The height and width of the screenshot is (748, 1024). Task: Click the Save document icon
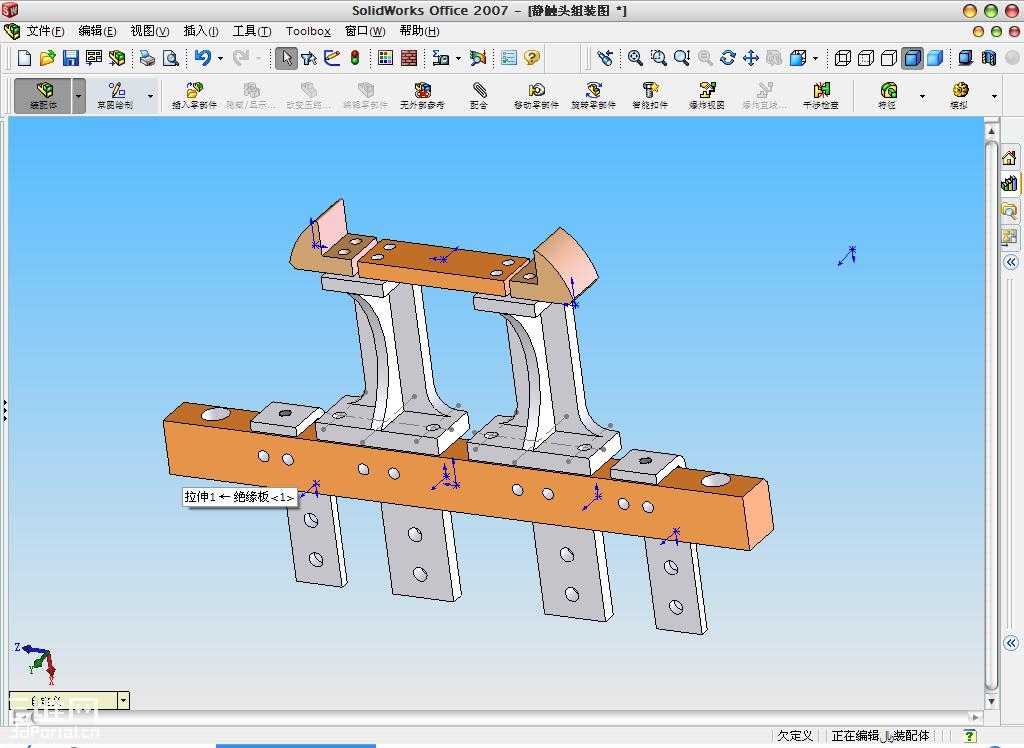pyautogui.click(x=70, y=58)
